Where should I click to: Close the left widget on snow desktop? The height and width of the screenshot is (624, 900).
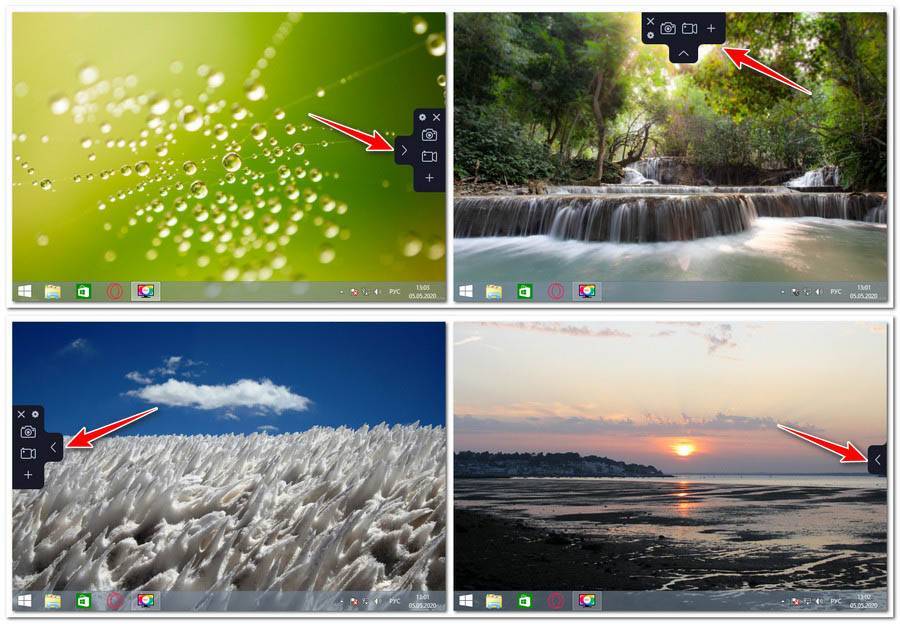pos(21,414)
